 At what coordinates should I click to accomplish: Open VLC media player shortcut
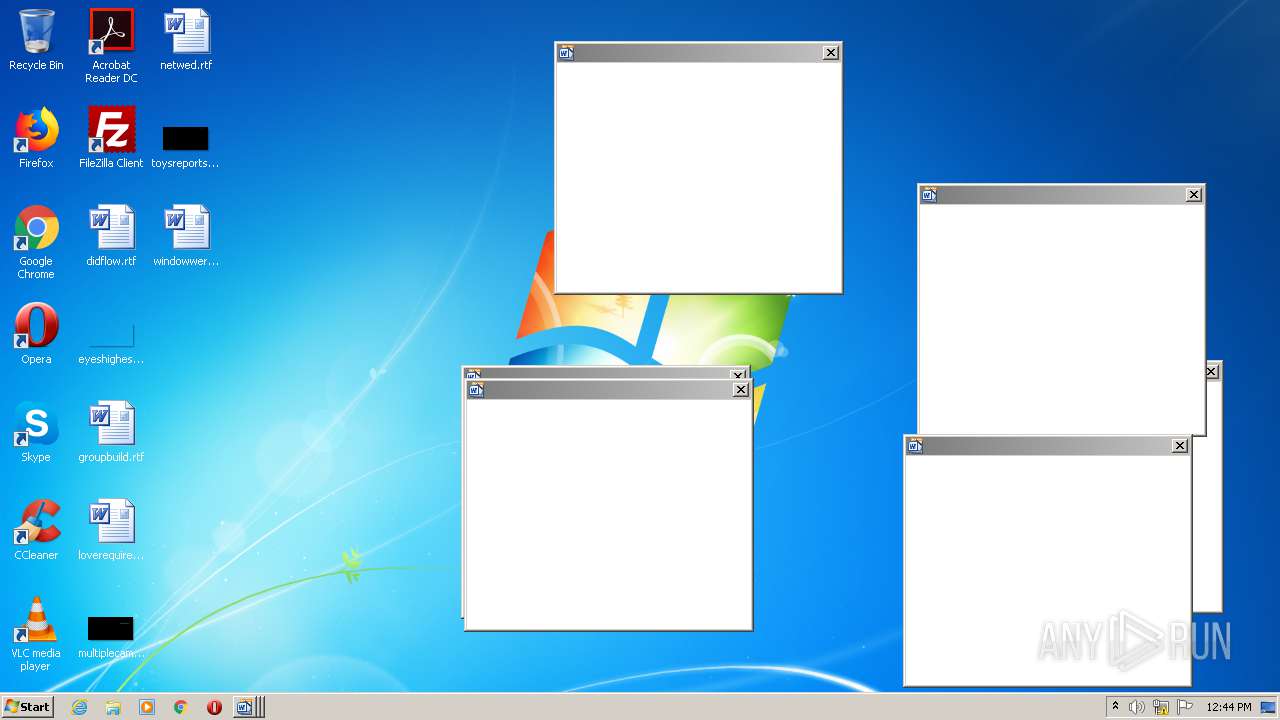[36, 634]
